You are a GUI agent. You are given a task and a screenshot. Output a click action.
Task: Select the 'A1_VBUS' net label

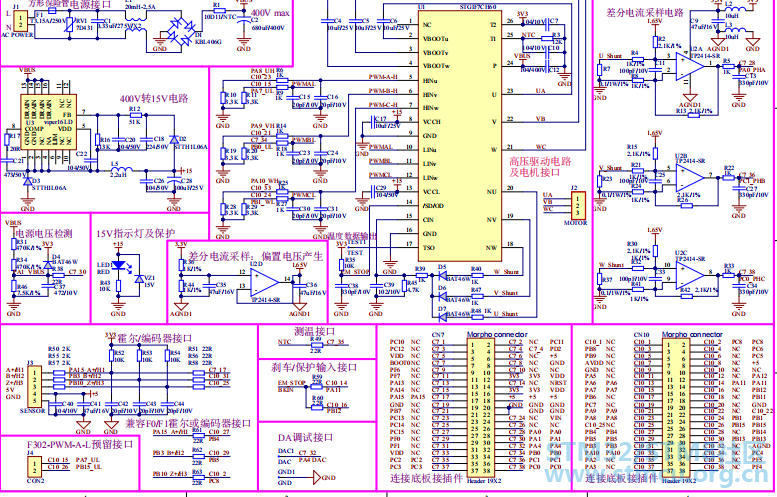tap(30, 272)
